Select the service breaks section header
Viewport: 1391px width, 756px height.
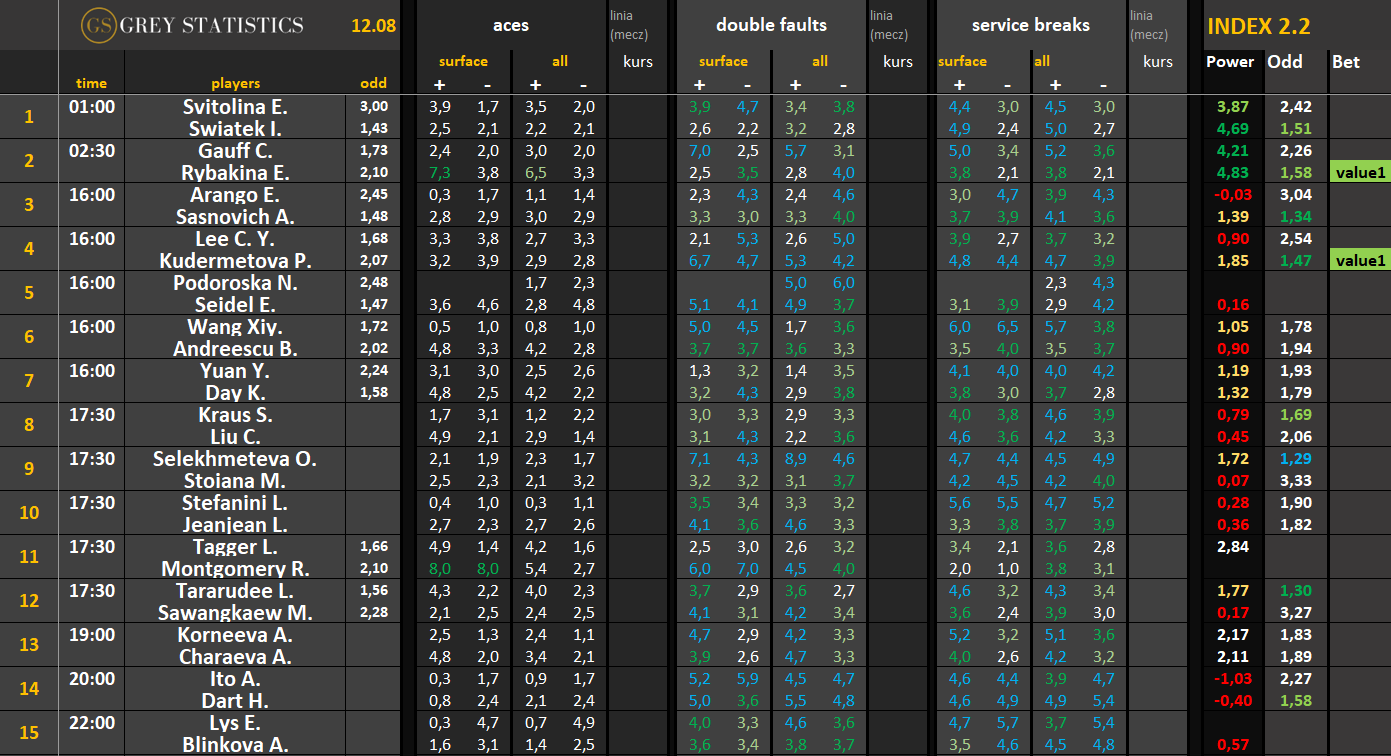pyautogui.click(x=1029, y=25)
